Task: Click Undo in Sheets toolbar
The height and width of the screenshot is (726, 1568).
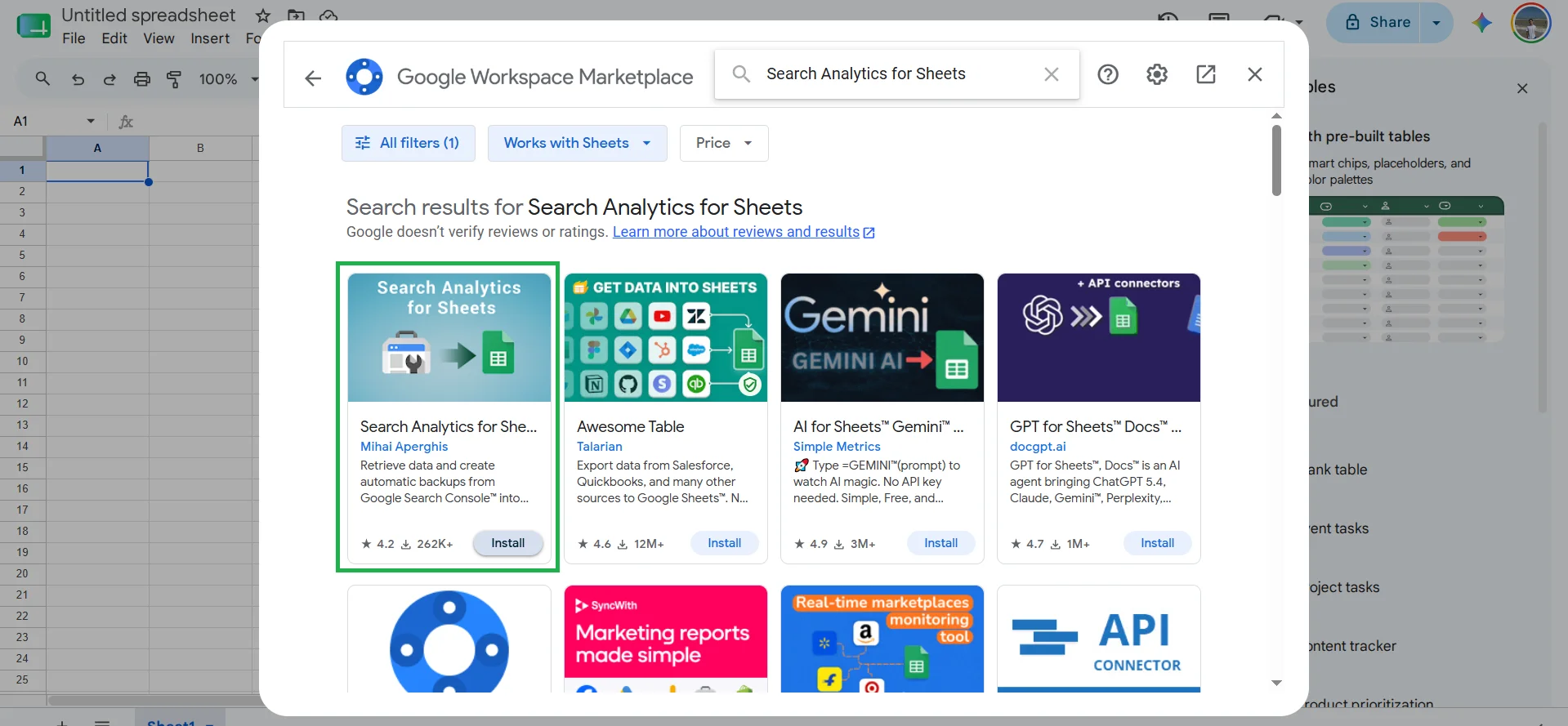Action: point(78,79)
